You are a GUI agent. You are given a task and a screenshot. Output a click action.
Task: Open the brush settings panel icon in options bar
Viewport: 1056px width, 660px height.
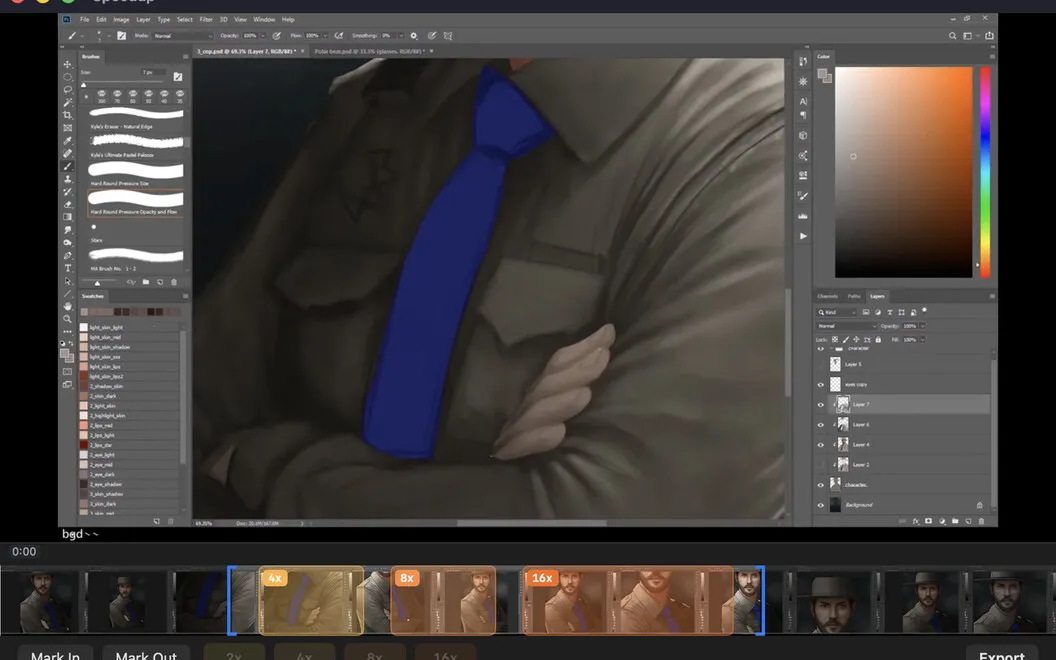[121, 36]
